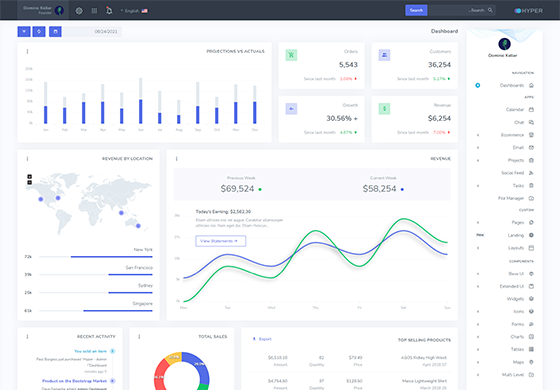
Task: Open the Dominic Keller Founder profile menu
Action: pyautogui.click(x=43, y=10)
